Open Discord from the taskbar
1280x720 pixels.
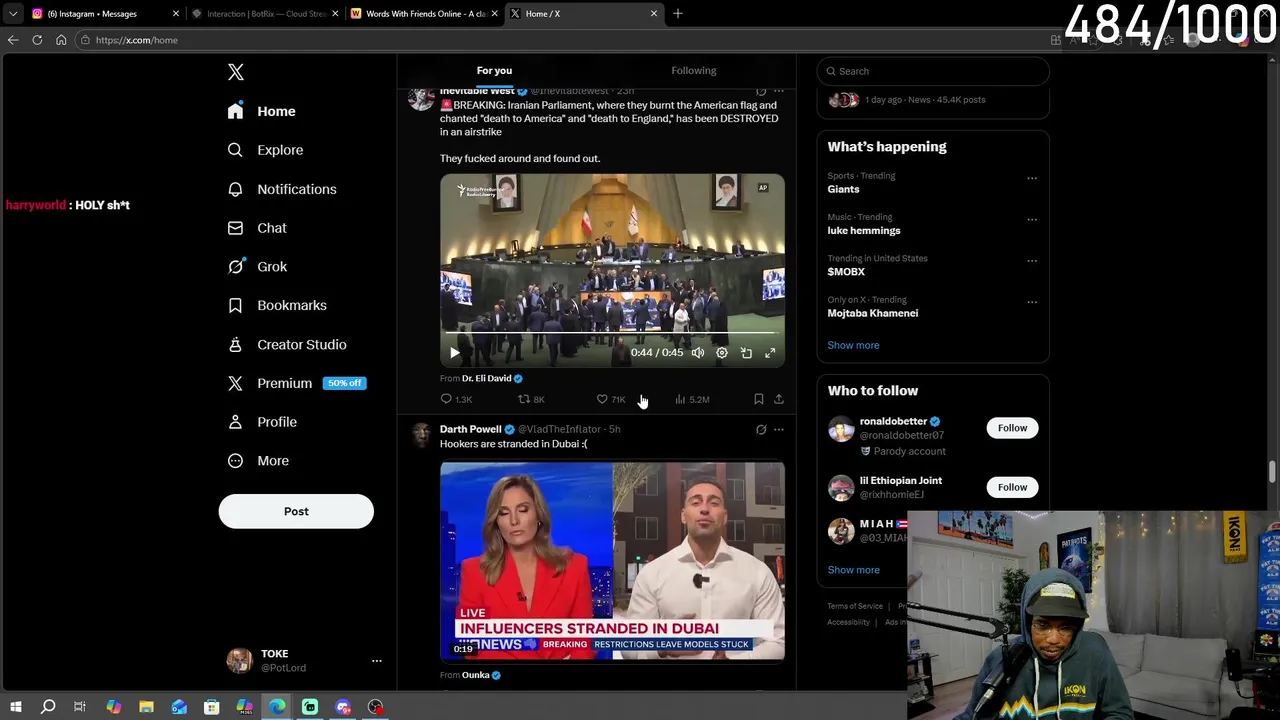coord(343,707)
